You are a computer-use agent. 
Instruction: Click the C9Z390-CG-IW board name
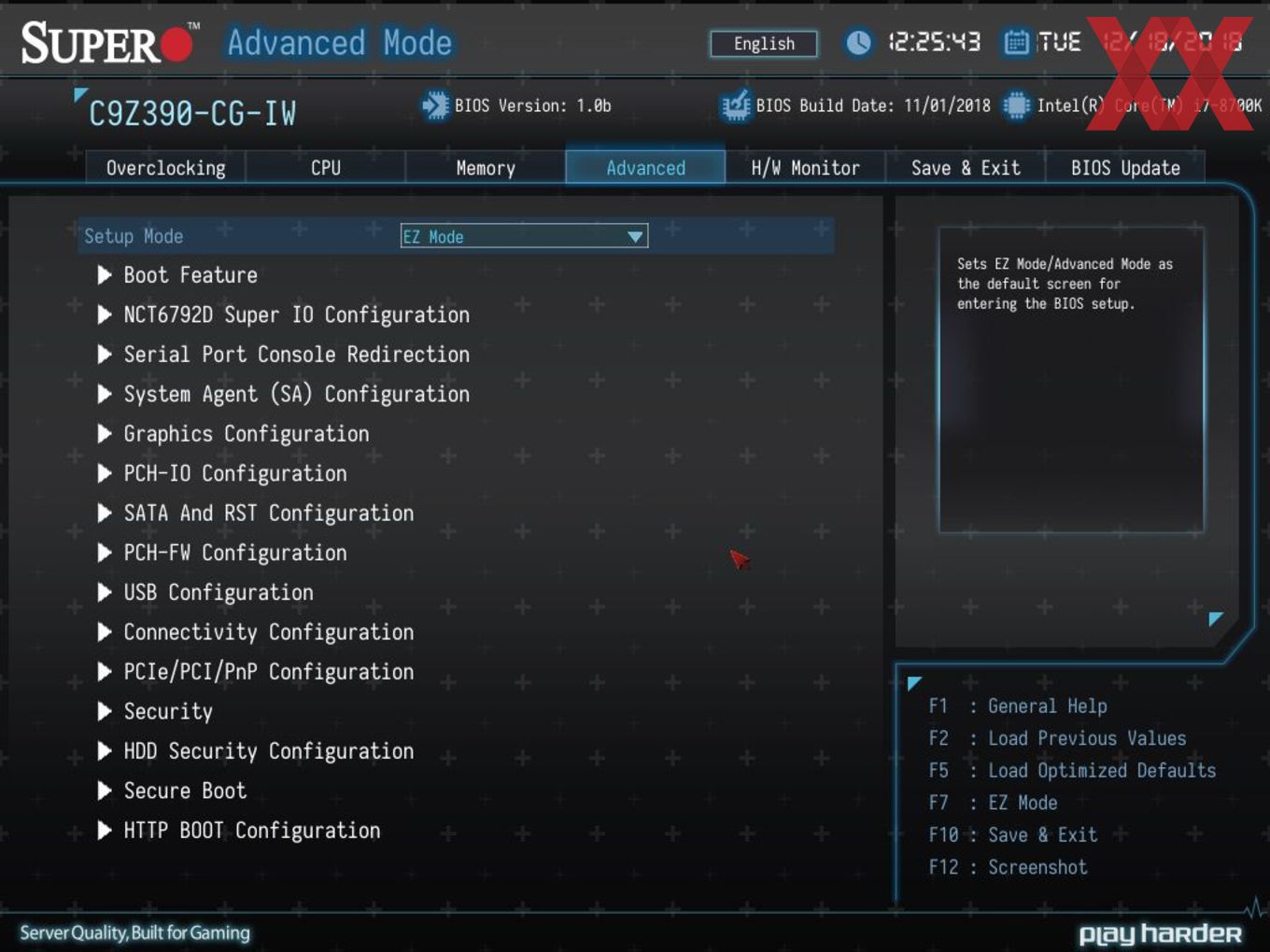(x=192, y=114)
